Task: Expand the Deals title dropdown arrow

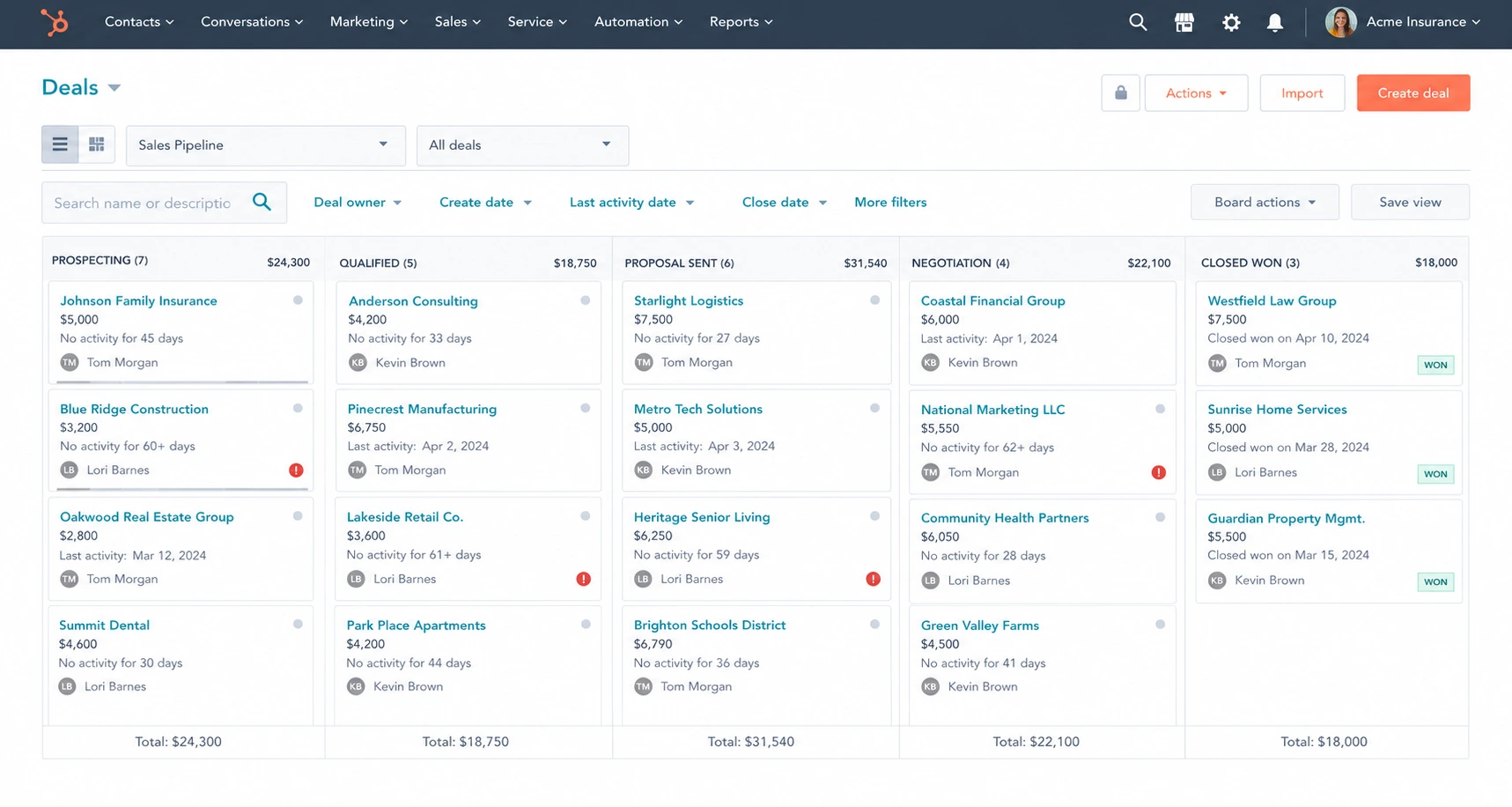Action: tap(114, 88)
